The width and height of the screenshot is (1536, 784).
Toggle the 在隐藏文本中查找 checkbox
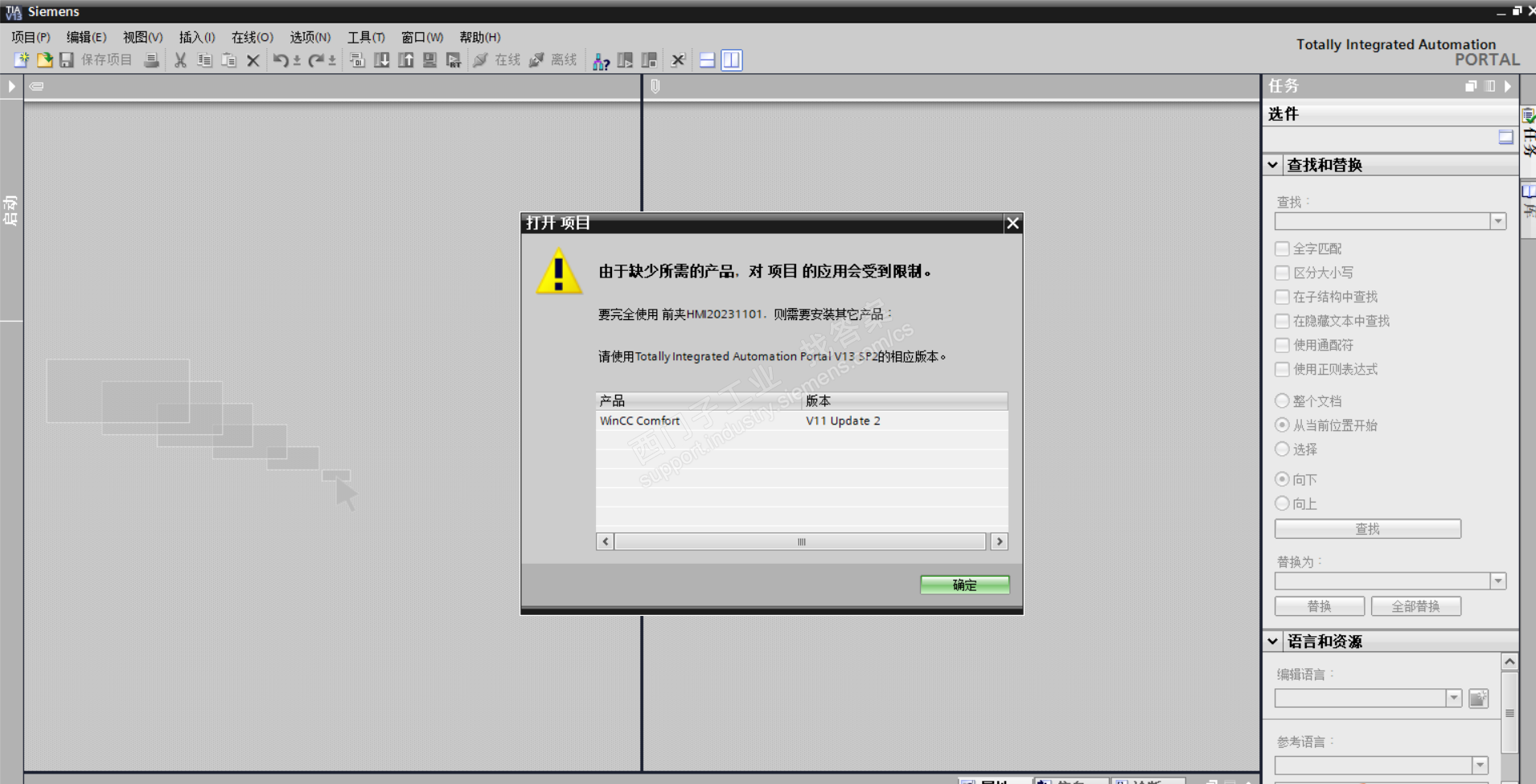[x=1283, y=322]
